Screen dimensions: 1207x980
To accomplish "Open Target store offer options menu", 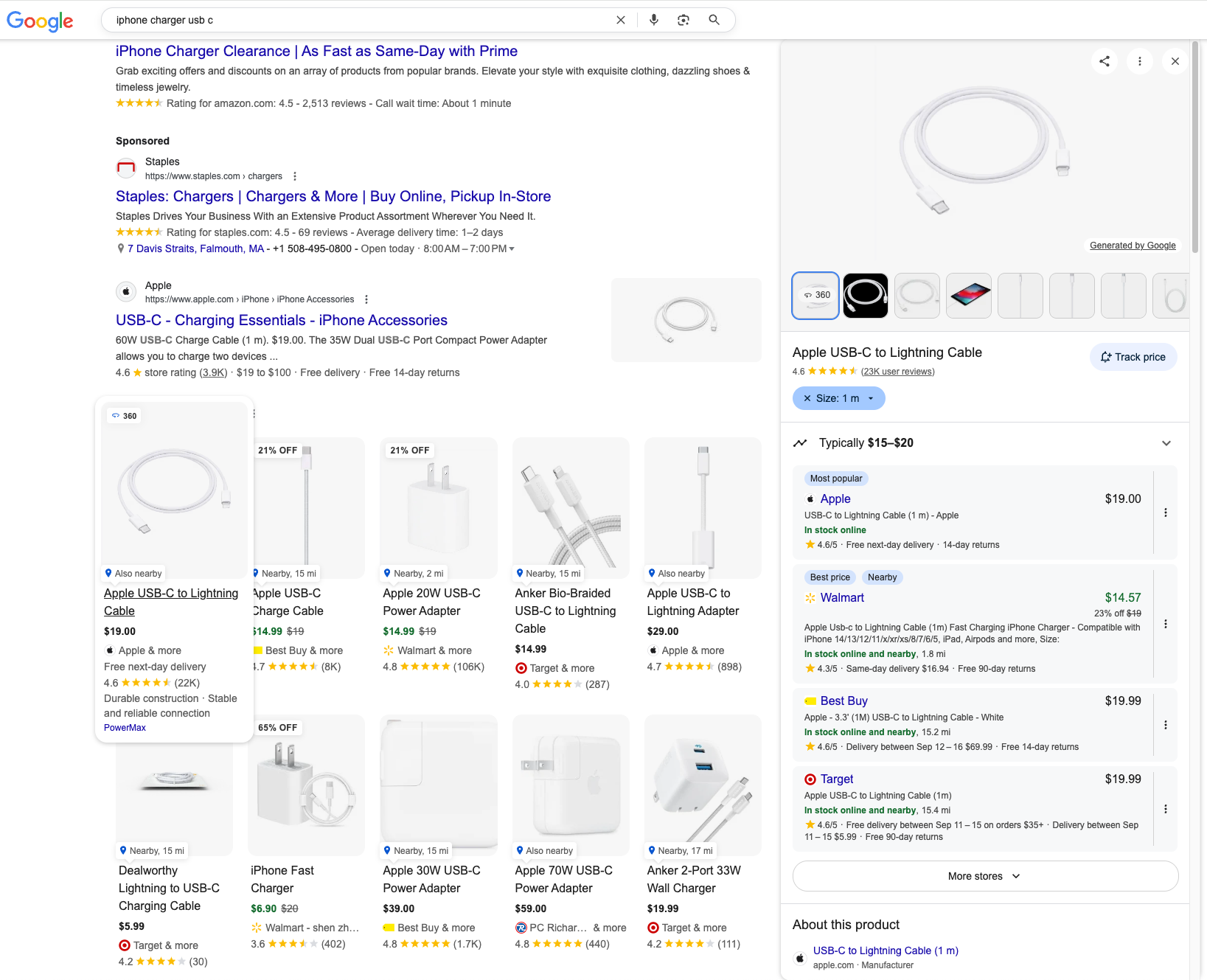I will click(x=1166, y=809).
